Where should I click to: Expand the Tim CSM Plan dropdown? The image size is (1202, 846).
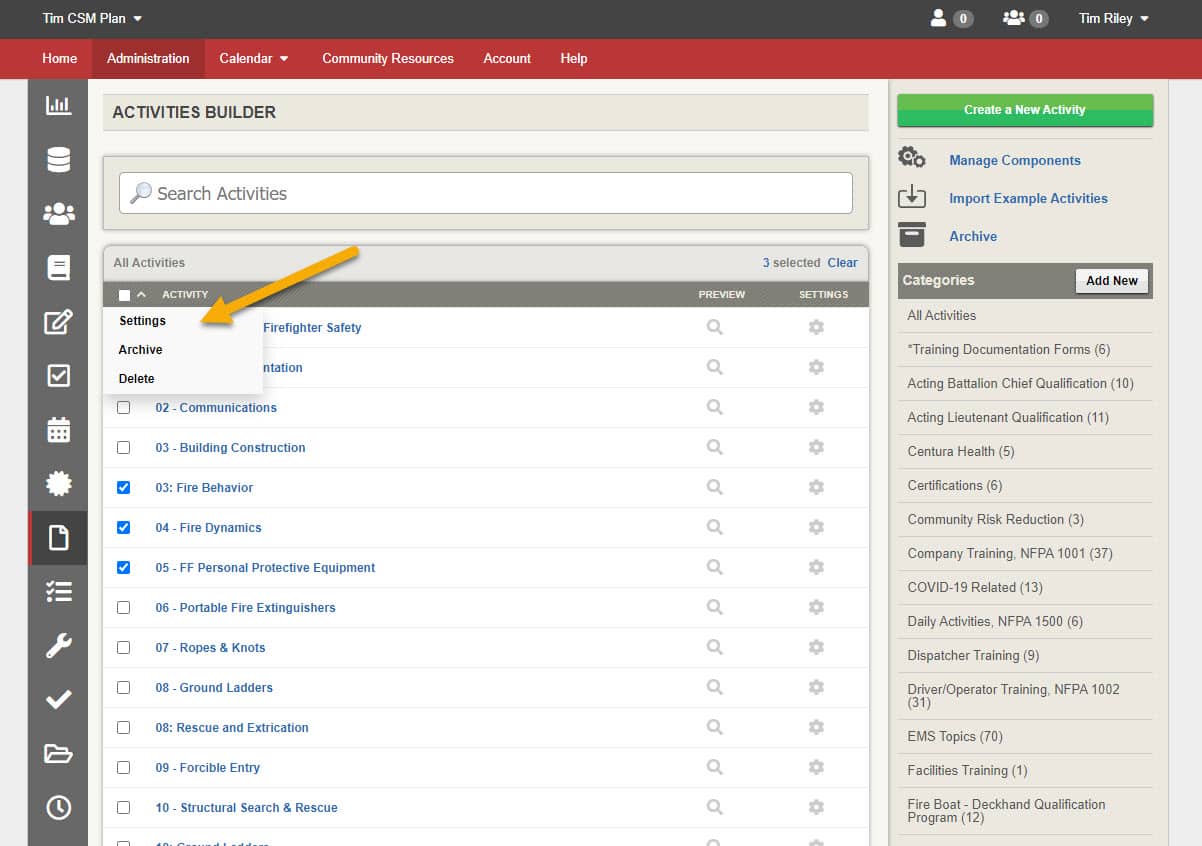92,18
